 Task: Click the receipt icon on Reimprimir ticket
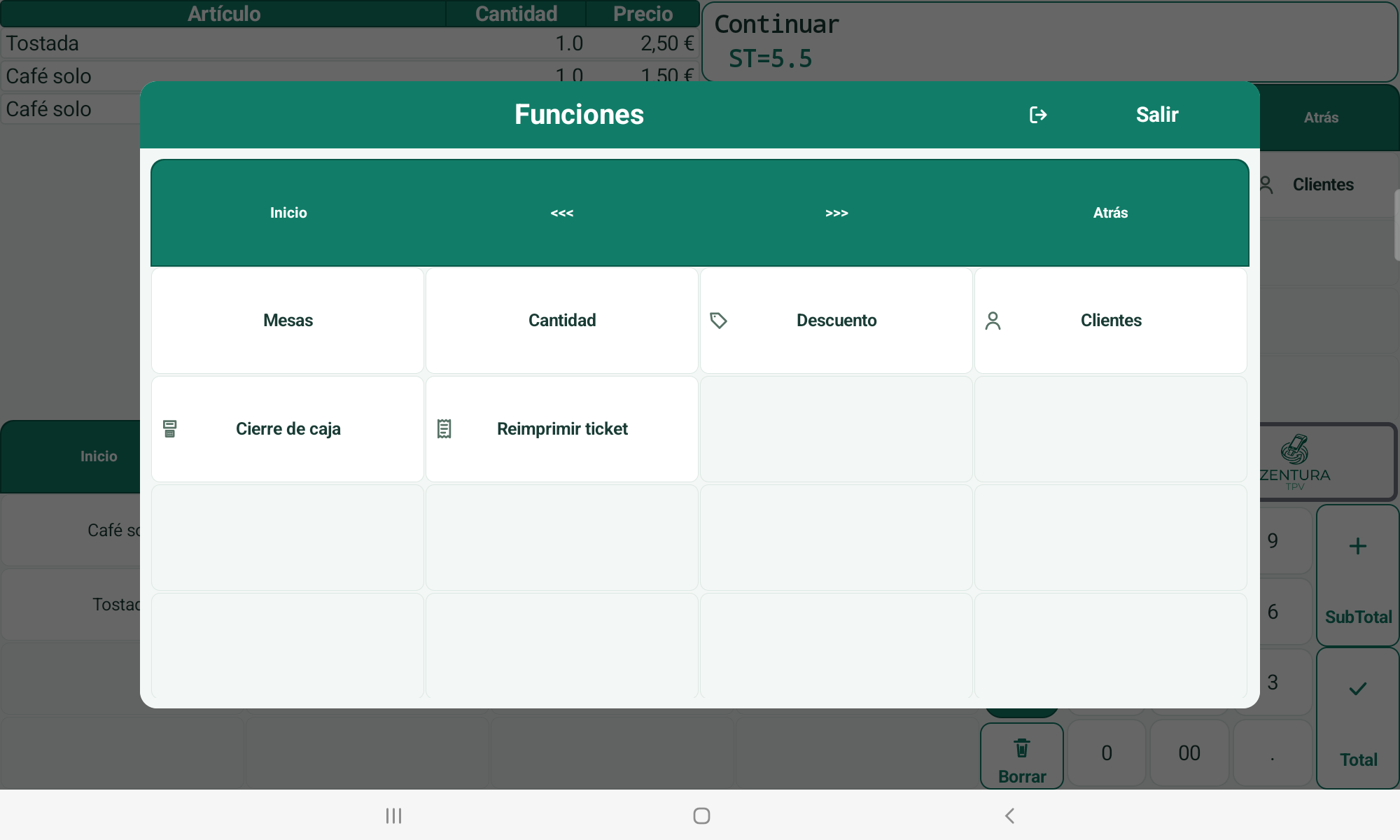click(x=444, y=429)
